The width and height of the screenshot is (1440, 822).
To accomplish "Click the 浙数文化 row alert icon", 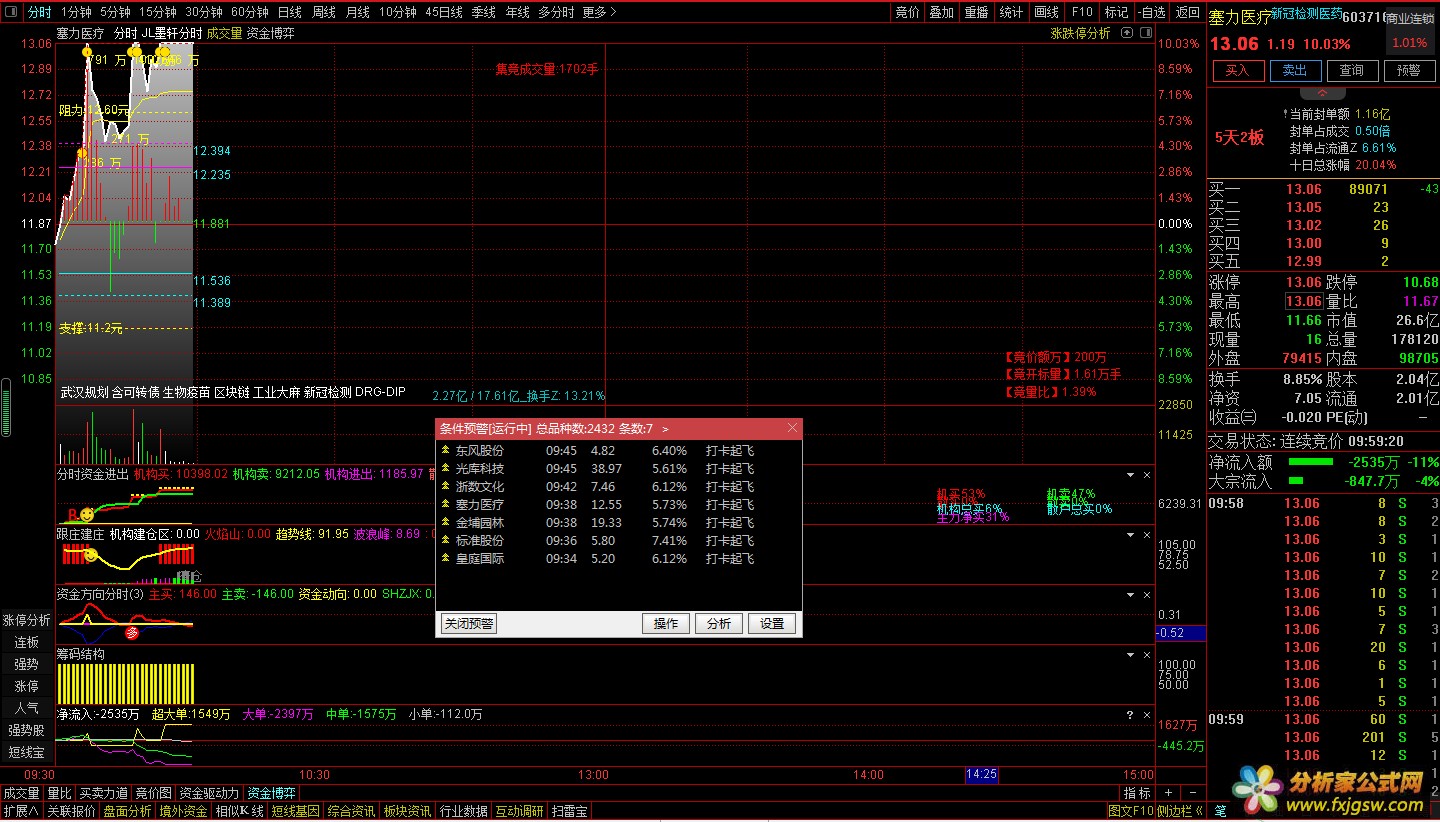I will point(445,487).
